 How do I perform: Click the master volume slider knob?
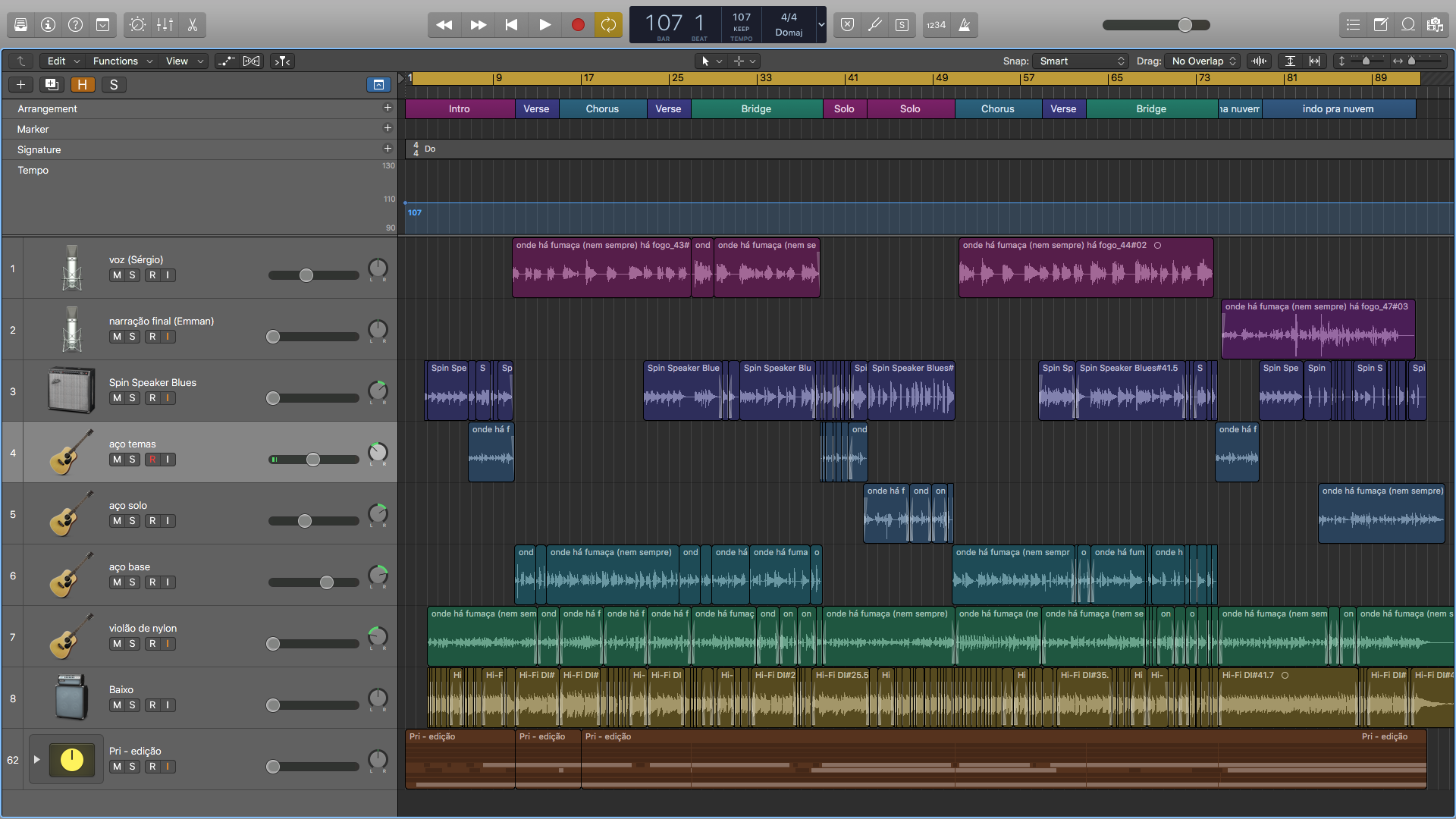point(1185,25)
